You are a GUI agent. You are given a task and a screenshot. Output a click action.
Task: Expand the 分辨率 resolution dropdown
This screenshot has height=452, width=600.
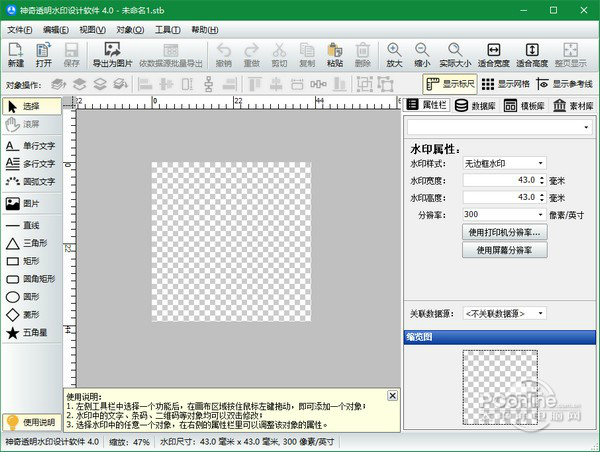(x=504, y=214)
